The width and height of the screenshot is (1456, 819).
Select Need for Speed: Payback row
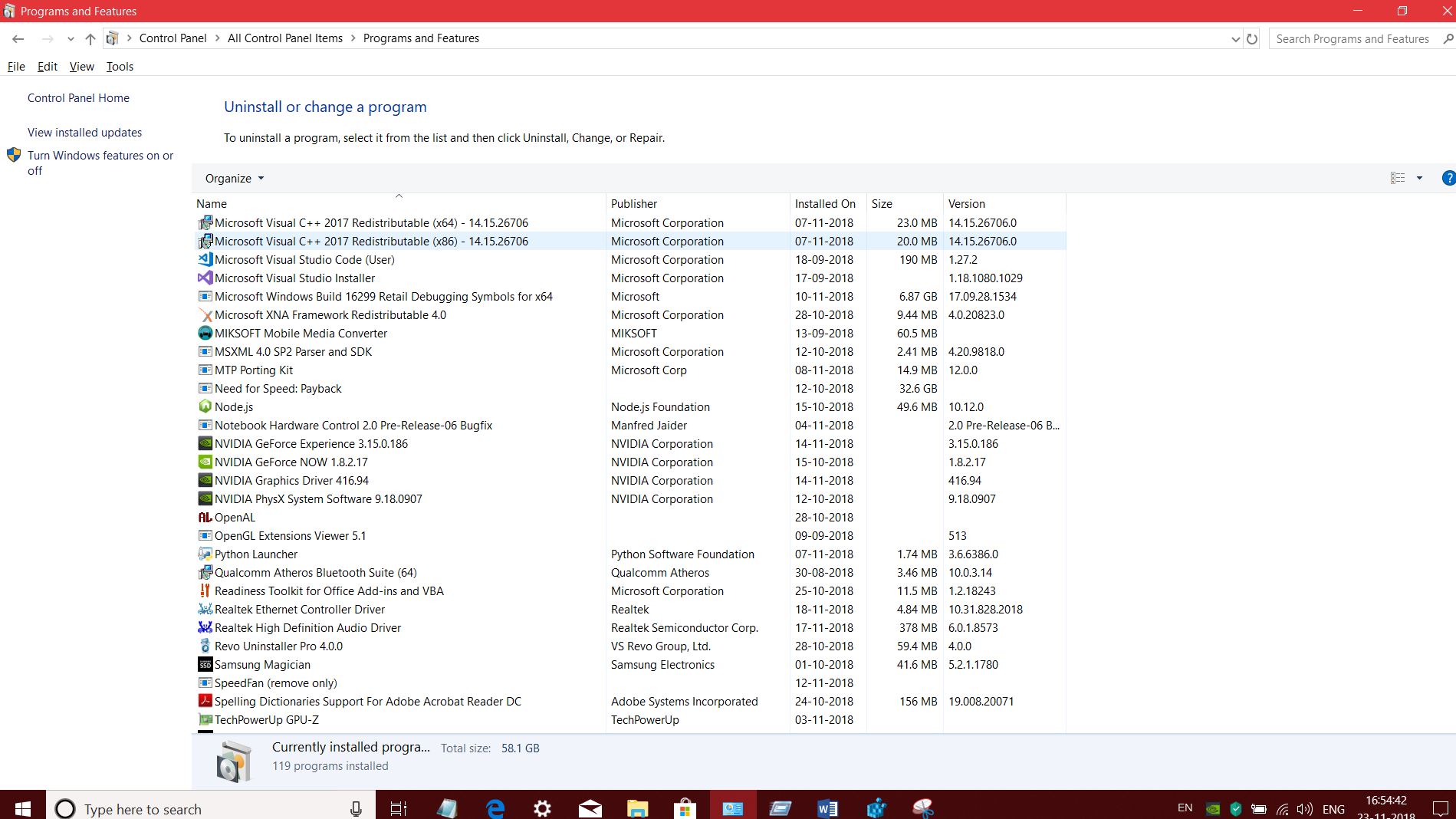pyautogui.click(x=629, y=388)
